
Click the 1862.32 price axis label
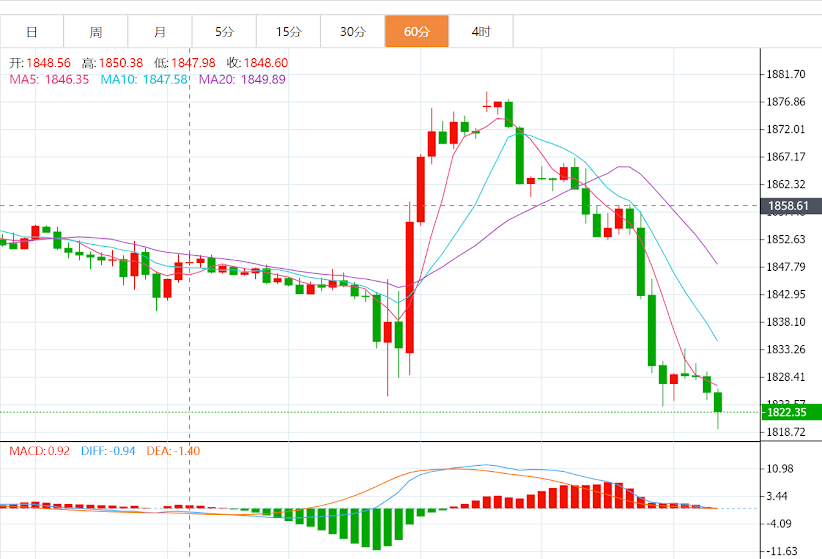(786, 185)
